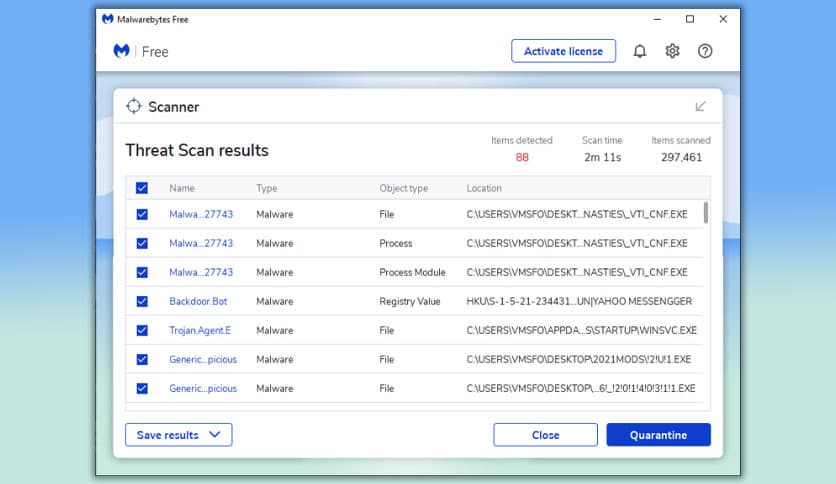Viewport: 836px width, 484px height.
Task: Click the Scanner crosshair icon
Action: (133, 106)
